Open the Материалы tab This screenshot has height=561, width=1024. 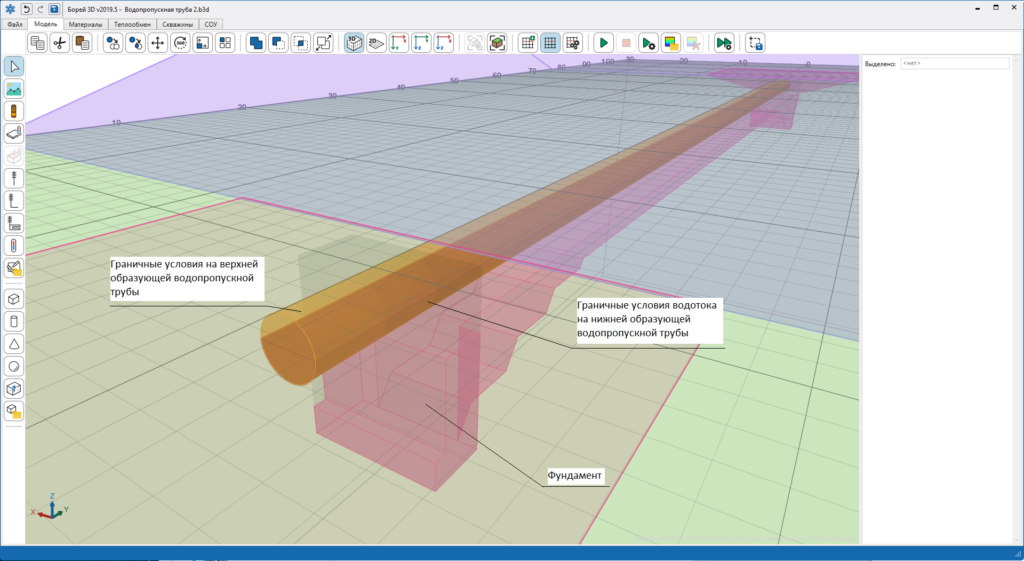pos(86,24)
